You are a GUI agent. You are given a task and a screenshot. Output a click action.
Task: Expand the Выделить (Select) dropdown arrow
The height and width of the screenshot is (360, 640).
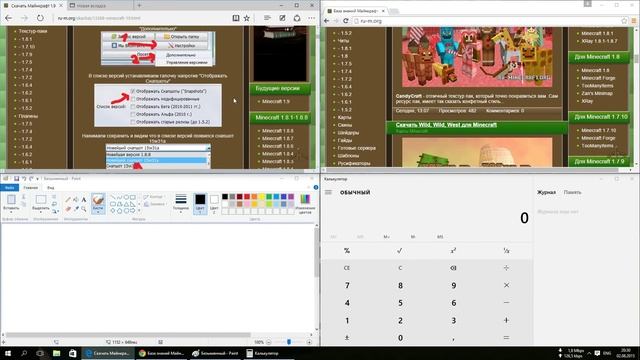pyautogui.click(x=40, y=213)
